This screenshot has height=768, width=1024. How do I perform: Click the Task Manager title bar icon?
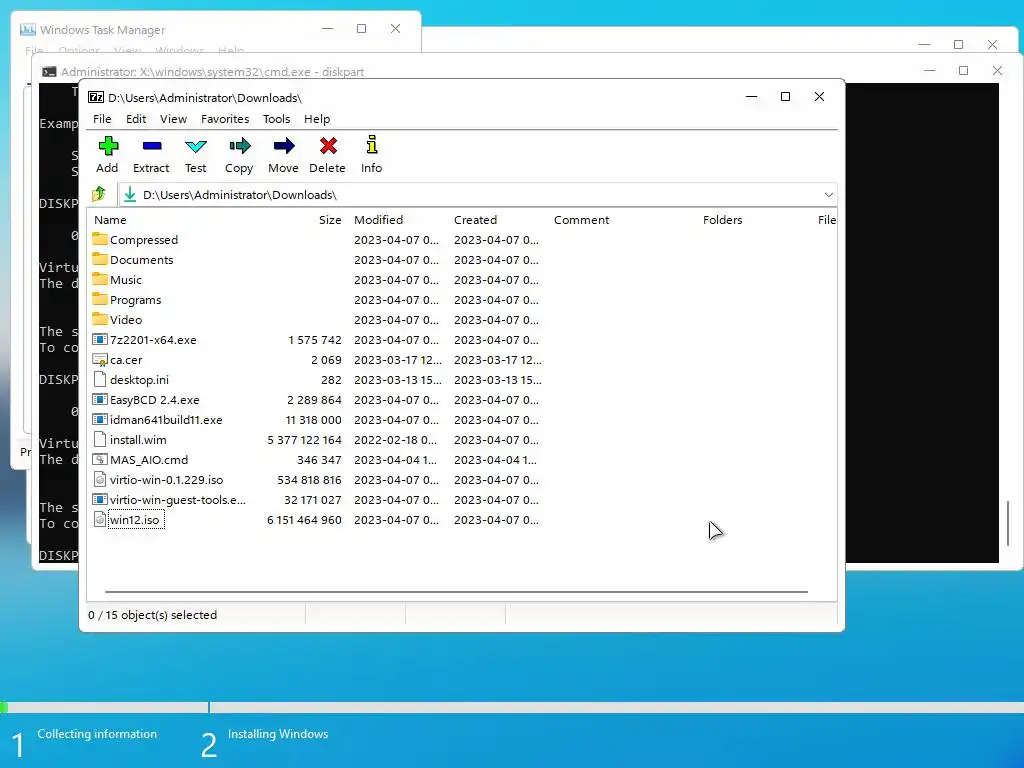tap(27, 29)
